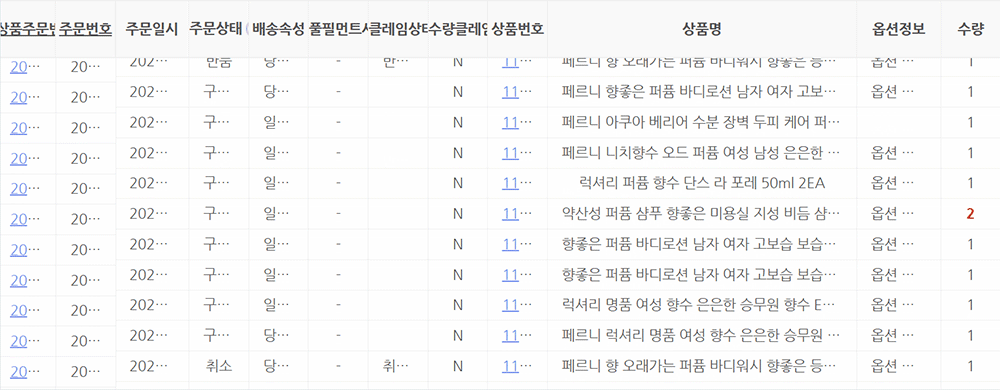Click the 주문일시 column header

pos(151,29)
